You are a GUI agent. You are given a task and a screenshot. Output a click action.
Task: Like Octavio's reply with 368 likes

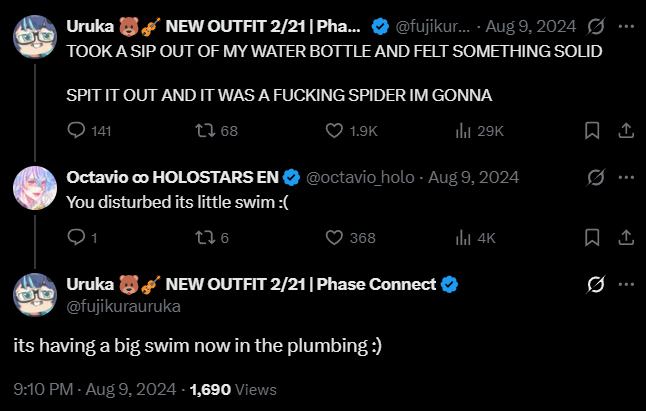click(x=335, y=237)
